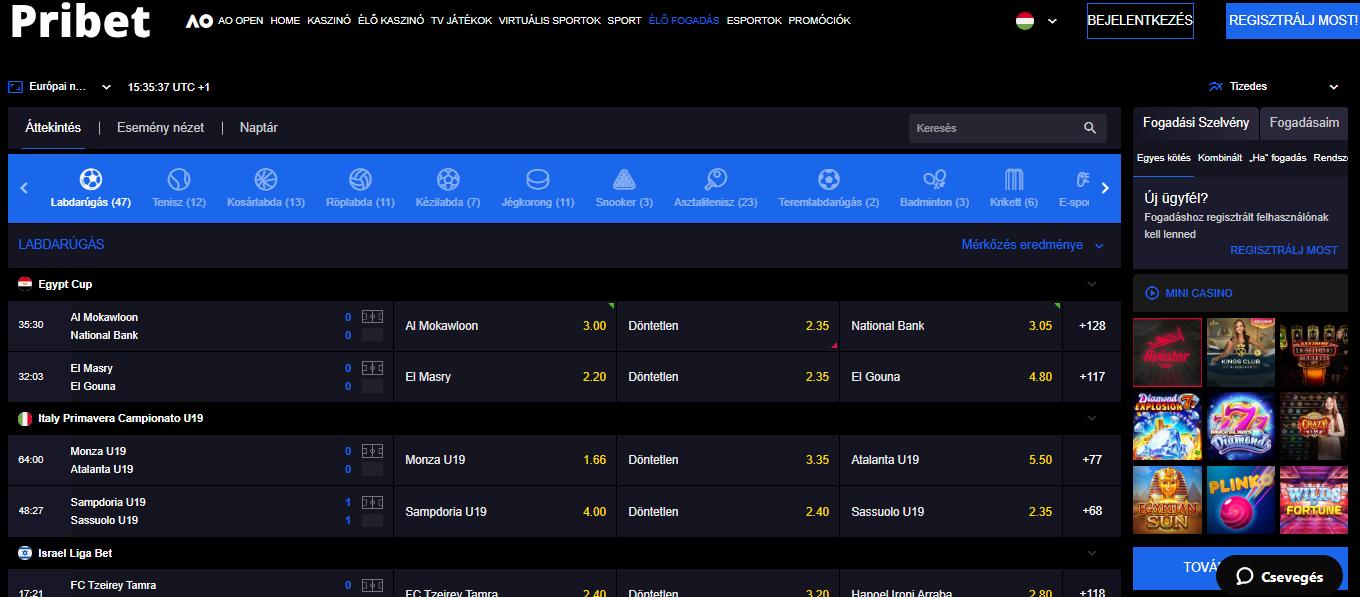
Task: Select the Badminton sport icon
Action: pos(935,179)
